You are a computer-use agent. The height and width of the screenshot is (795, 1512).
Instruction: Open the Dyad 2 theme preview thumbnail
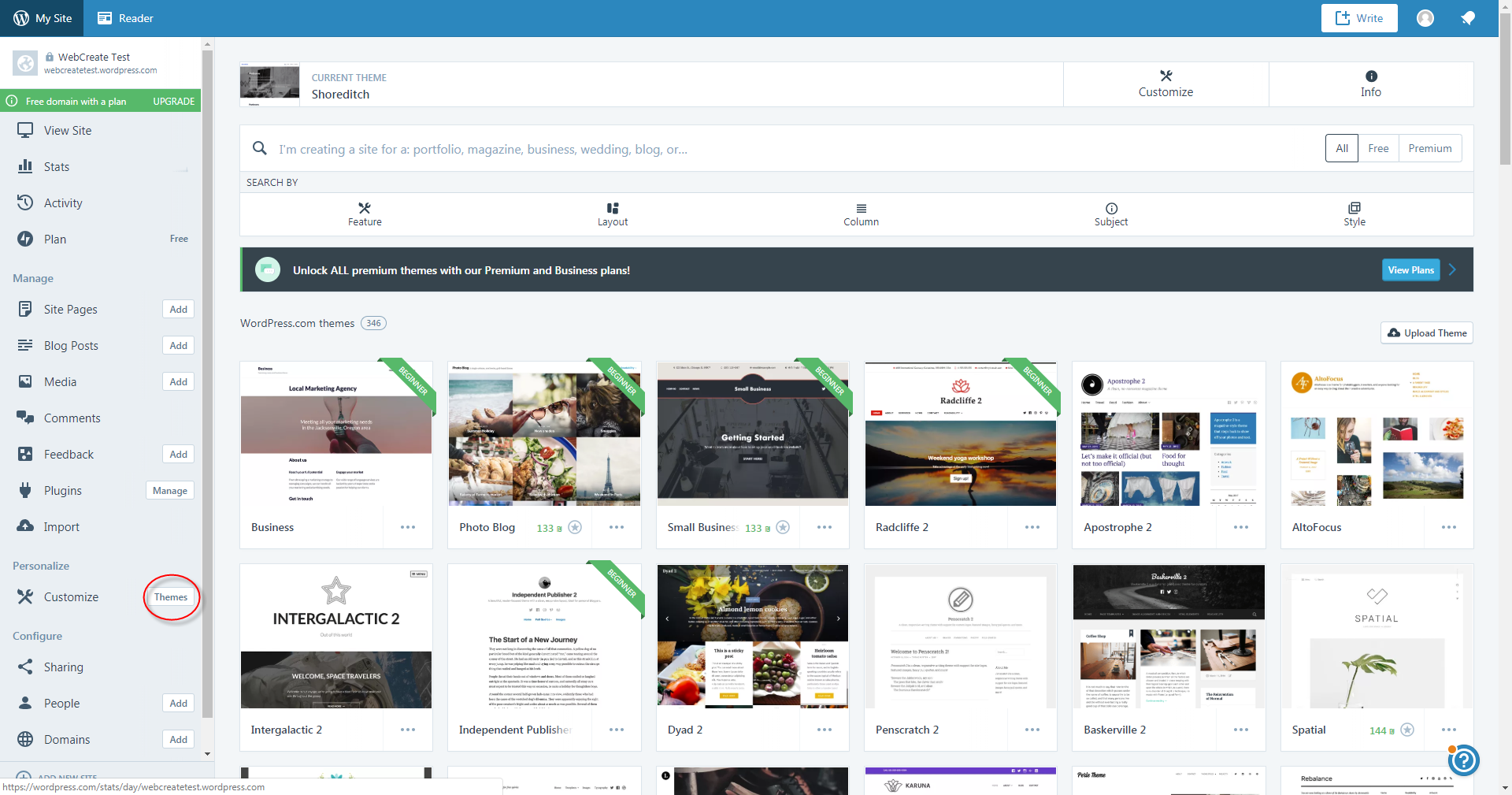pyautogui.click(x=753, y=637)
